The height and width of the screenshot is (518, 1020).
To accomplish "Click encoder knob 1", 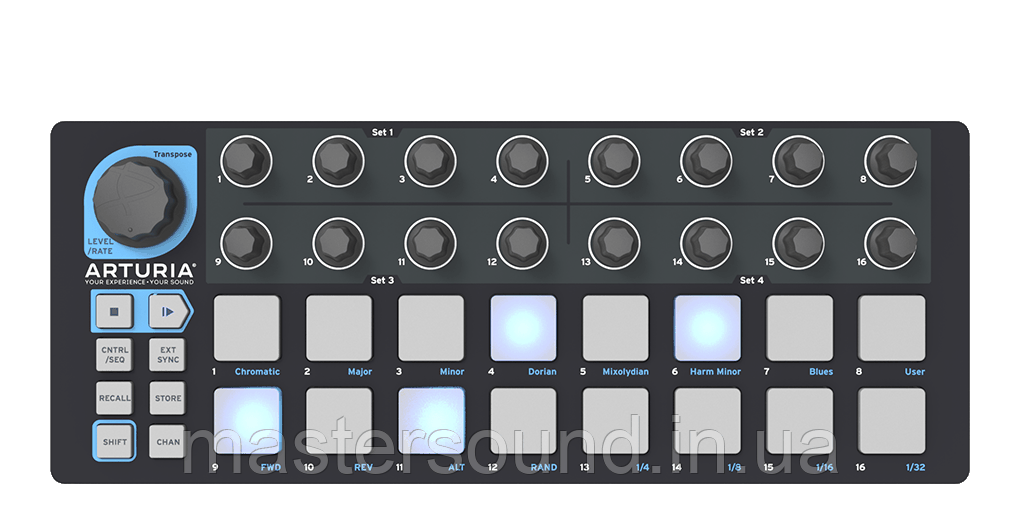I will point(246,161).
